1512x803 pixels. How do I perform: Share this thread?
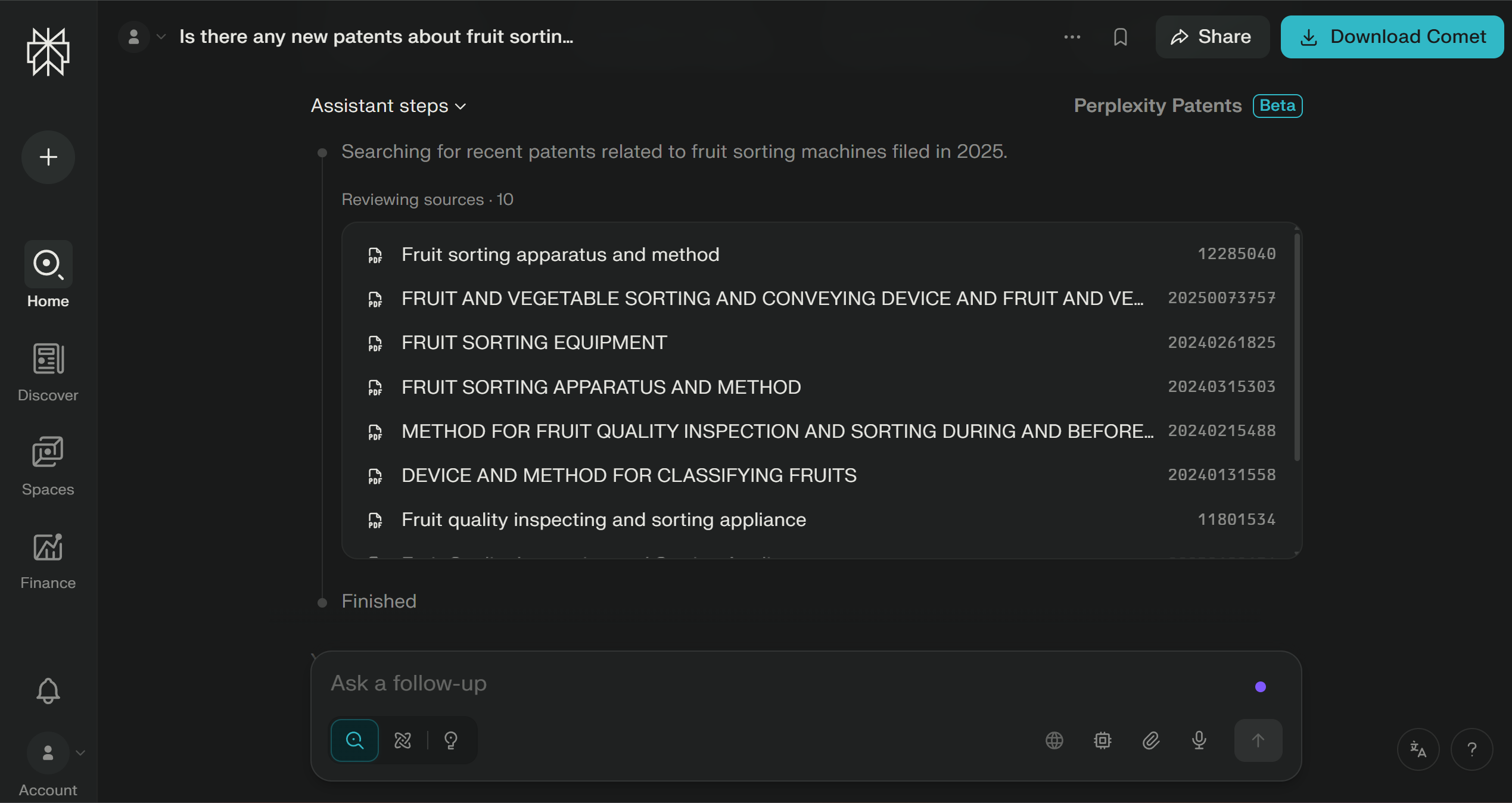click(1212, 36)
